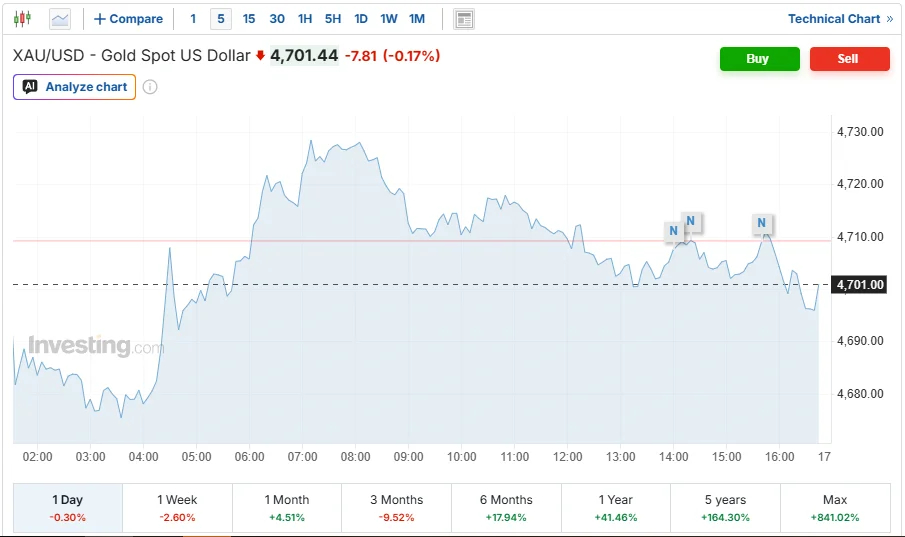Screen dimensions: 905x537
Task: Open the N news marker near 16:00
Action: coord(762,223)
